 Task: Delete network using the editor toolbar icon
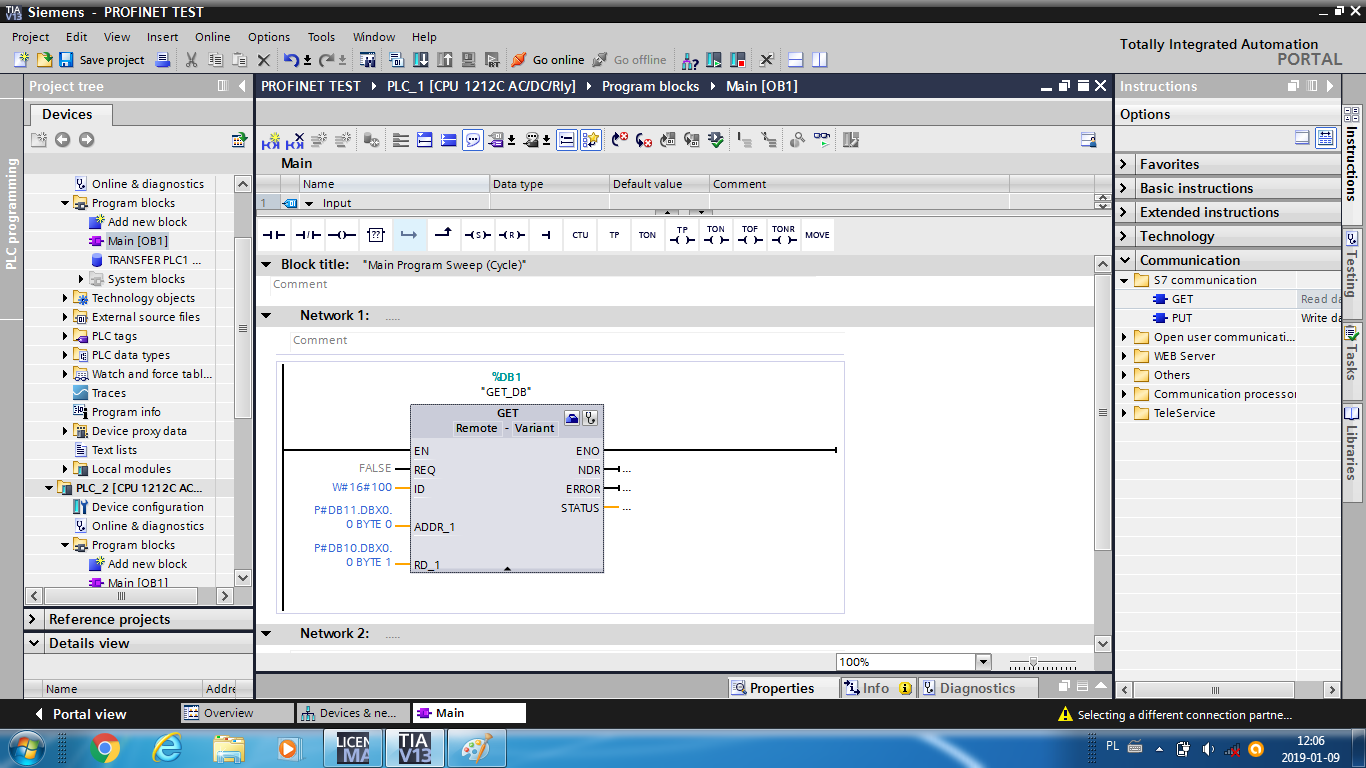click(295, 140)
